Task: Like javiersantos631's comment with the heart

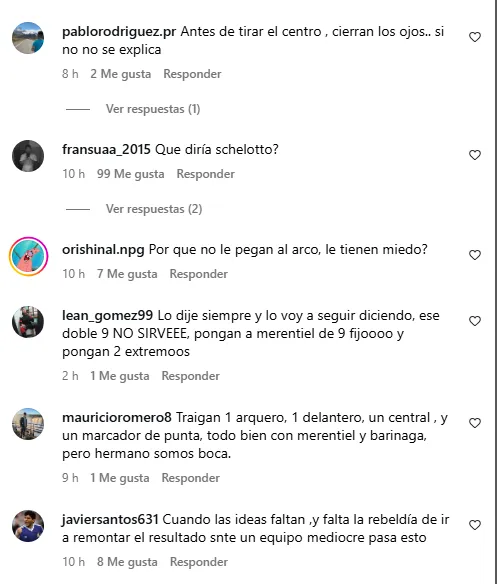Action: (x=475, y=525)
